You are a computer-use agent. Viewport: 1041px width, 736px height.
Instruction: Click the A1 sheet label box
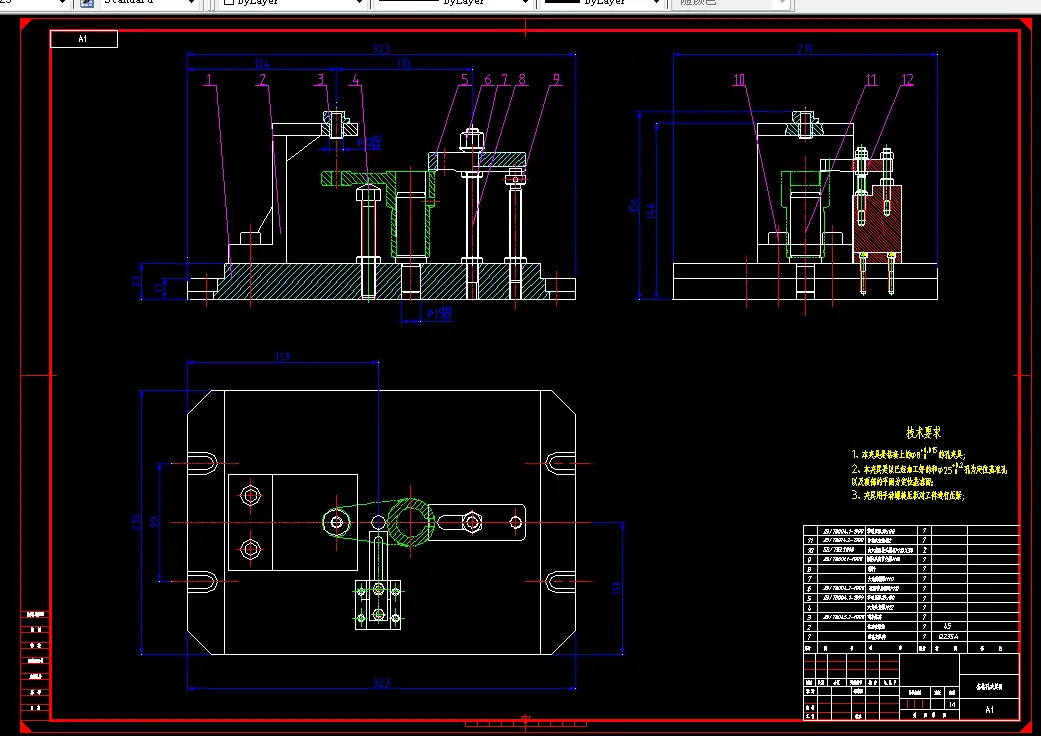[84, 39]
